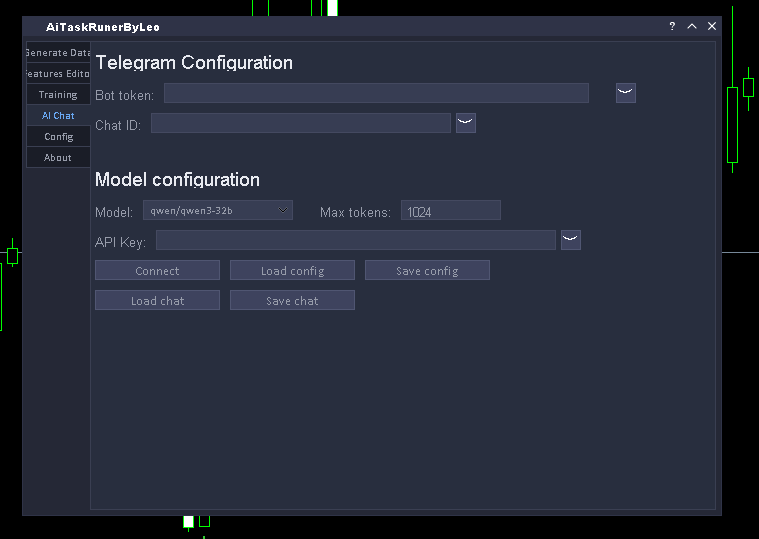
Task: Open the Model dropdown showing qwen/qwen3-32b
Action: tap(218, 210)
